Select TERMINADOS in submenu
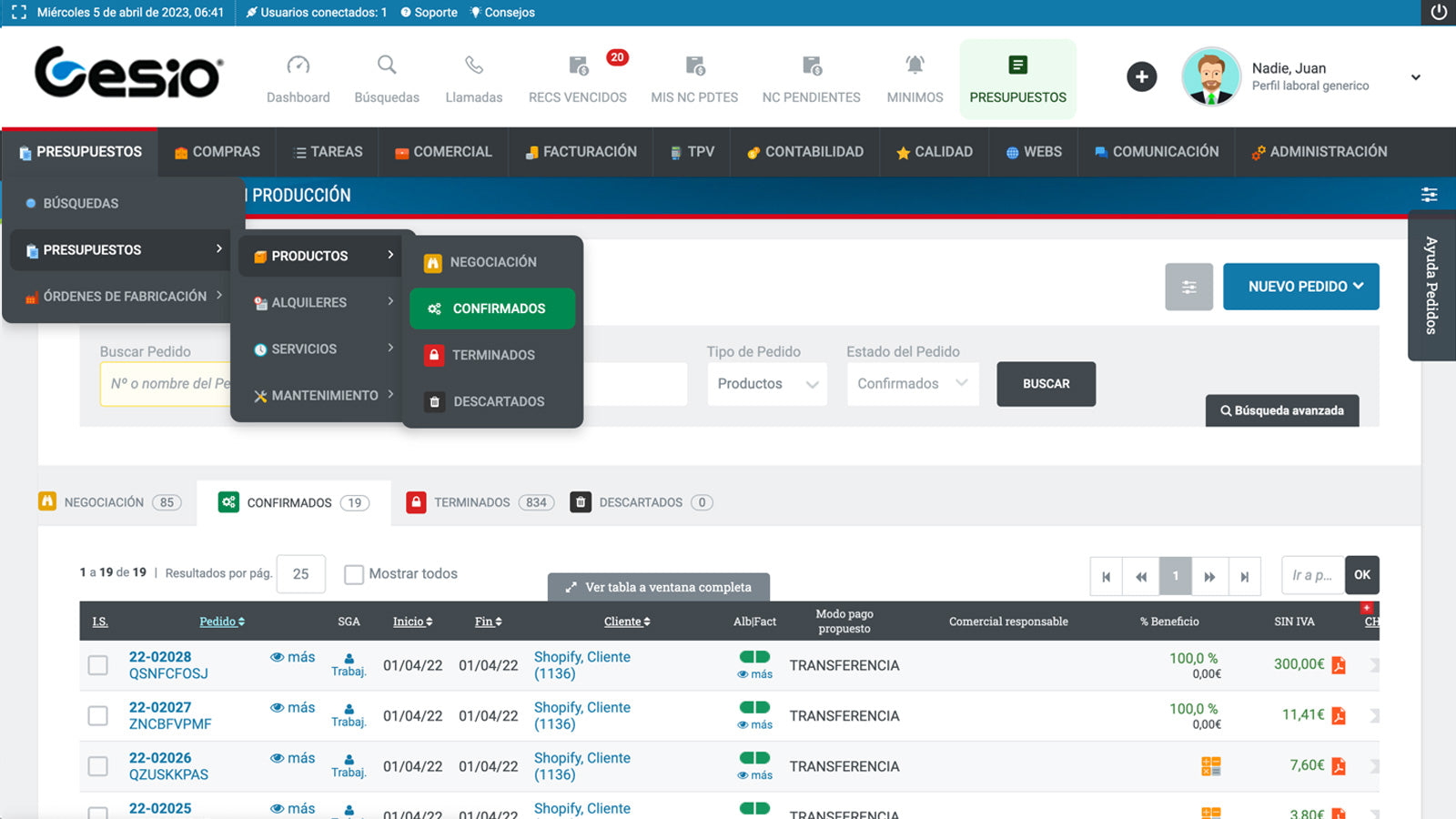This screenshot has height=819, width=1456. (x=492, y=355)
